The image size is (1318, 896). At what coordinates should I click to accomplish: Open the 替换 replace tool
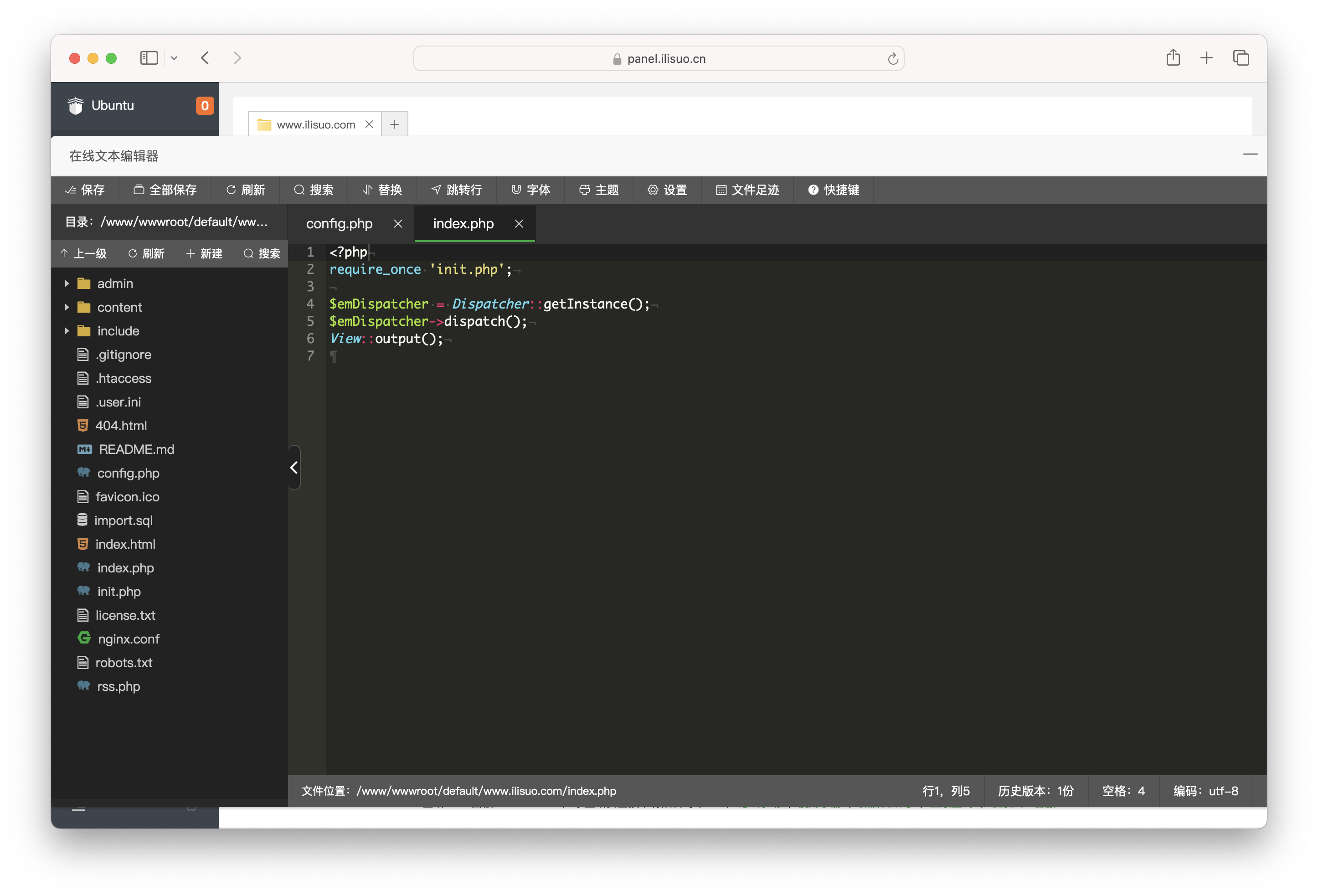coord(382,190)
